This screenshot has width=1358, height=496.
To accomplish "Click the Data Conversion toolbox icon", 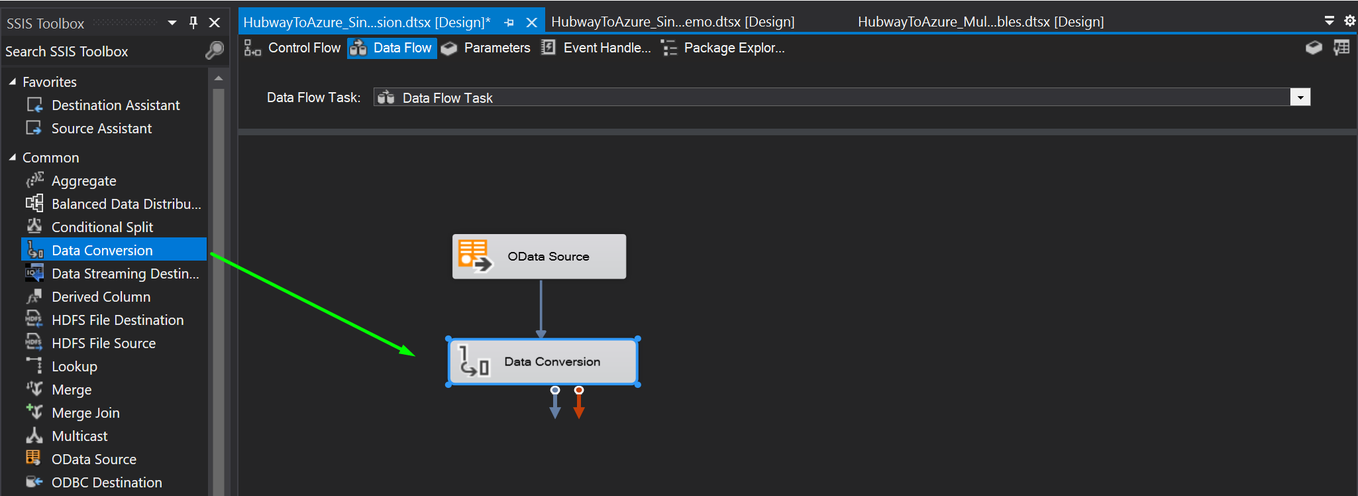I will [35, 250].
